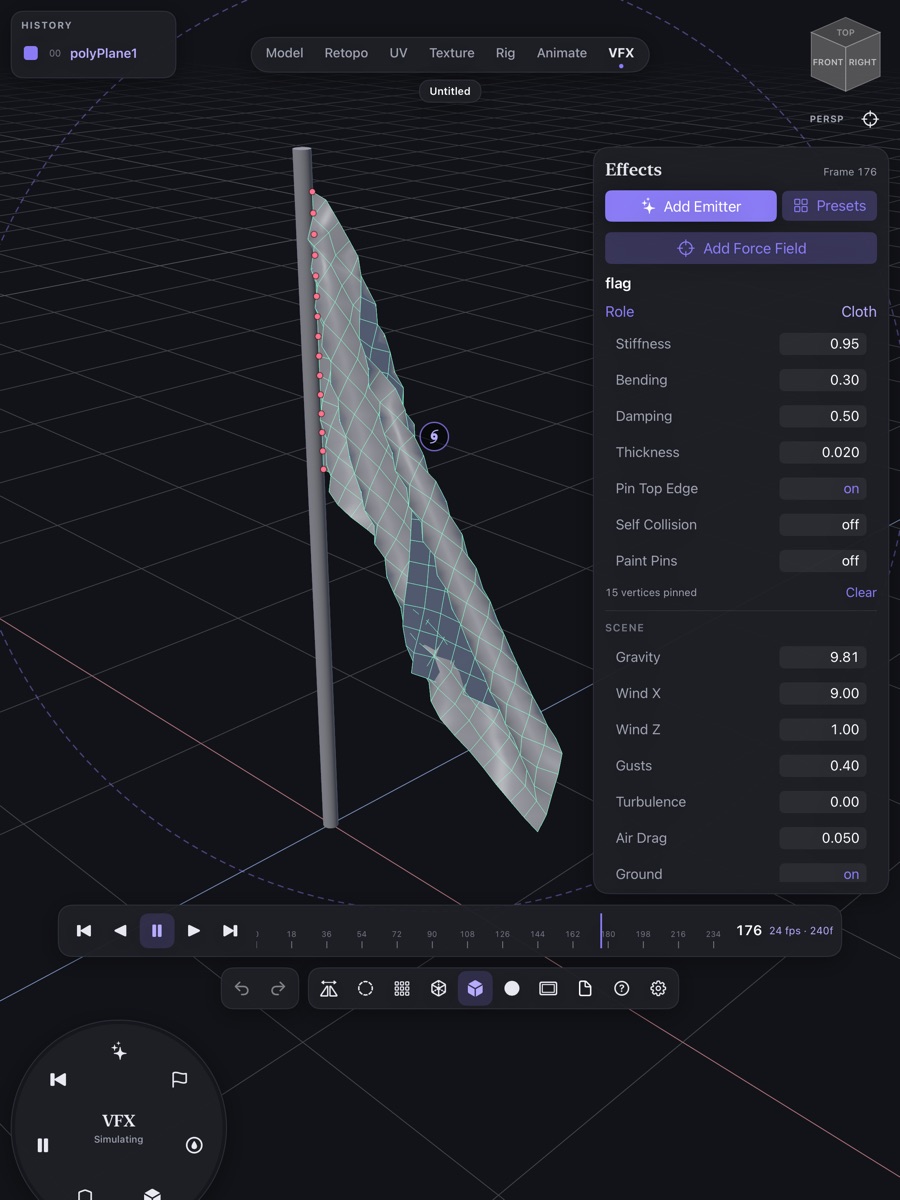The width and height of the screenshot is (900, 1200).
Task: Click the redo arrow in bottom toolbar
Action: click(x=278, y=988)
